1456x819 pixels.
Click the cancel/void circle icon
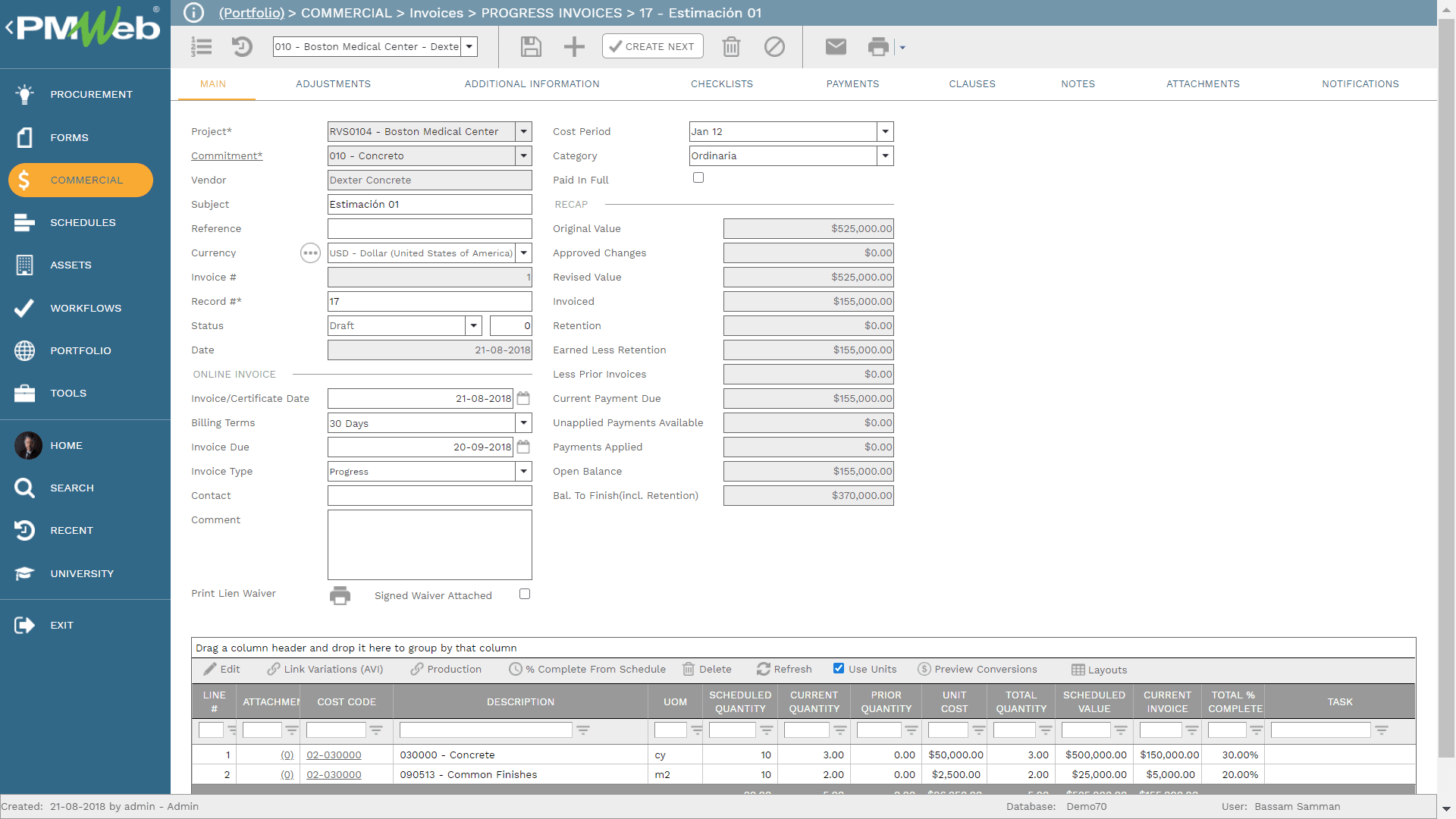point(774,47)
